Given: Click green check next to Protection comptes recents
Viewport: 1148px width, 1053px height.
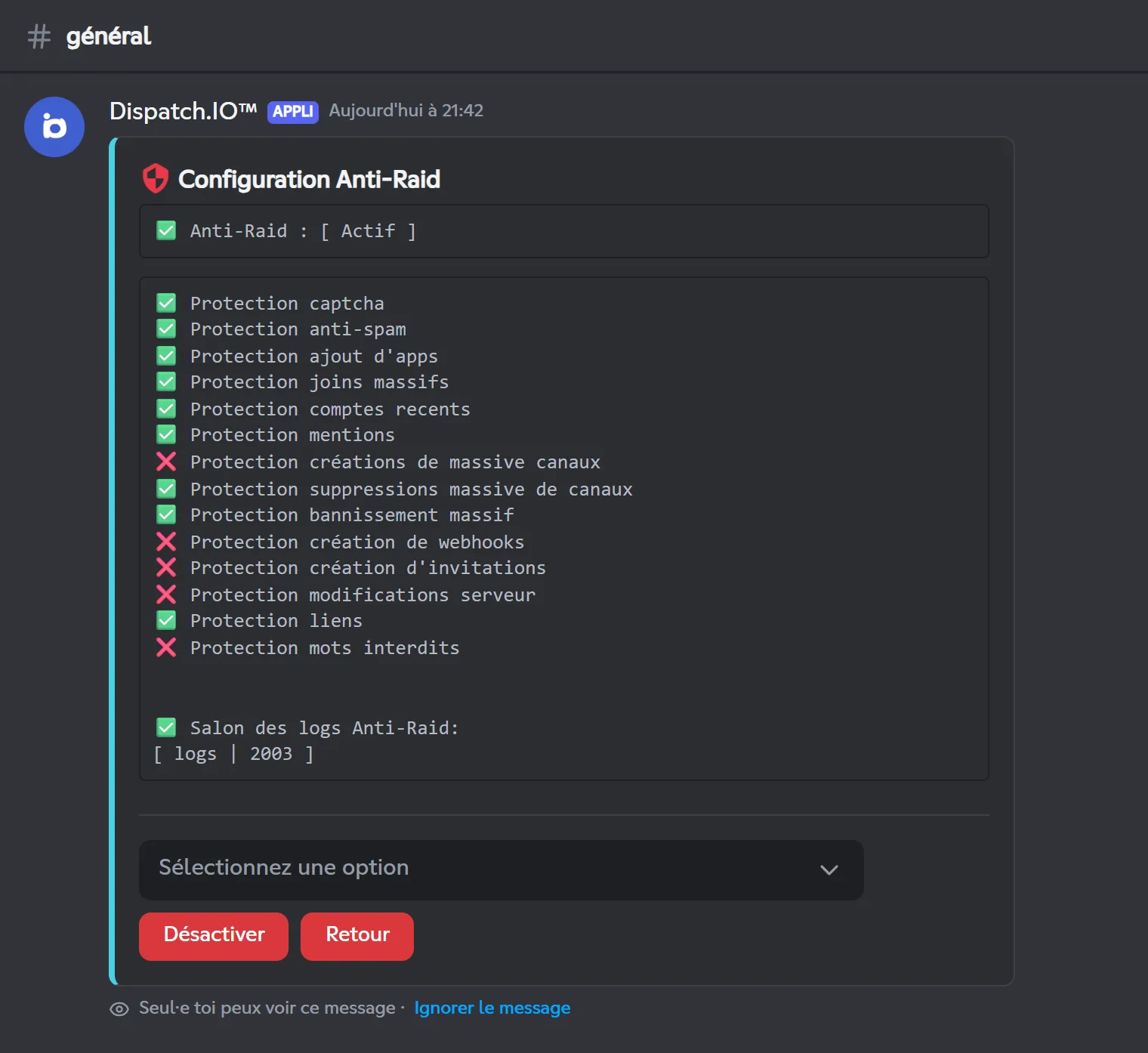Looking at the screenshot, I should (166, 409).
